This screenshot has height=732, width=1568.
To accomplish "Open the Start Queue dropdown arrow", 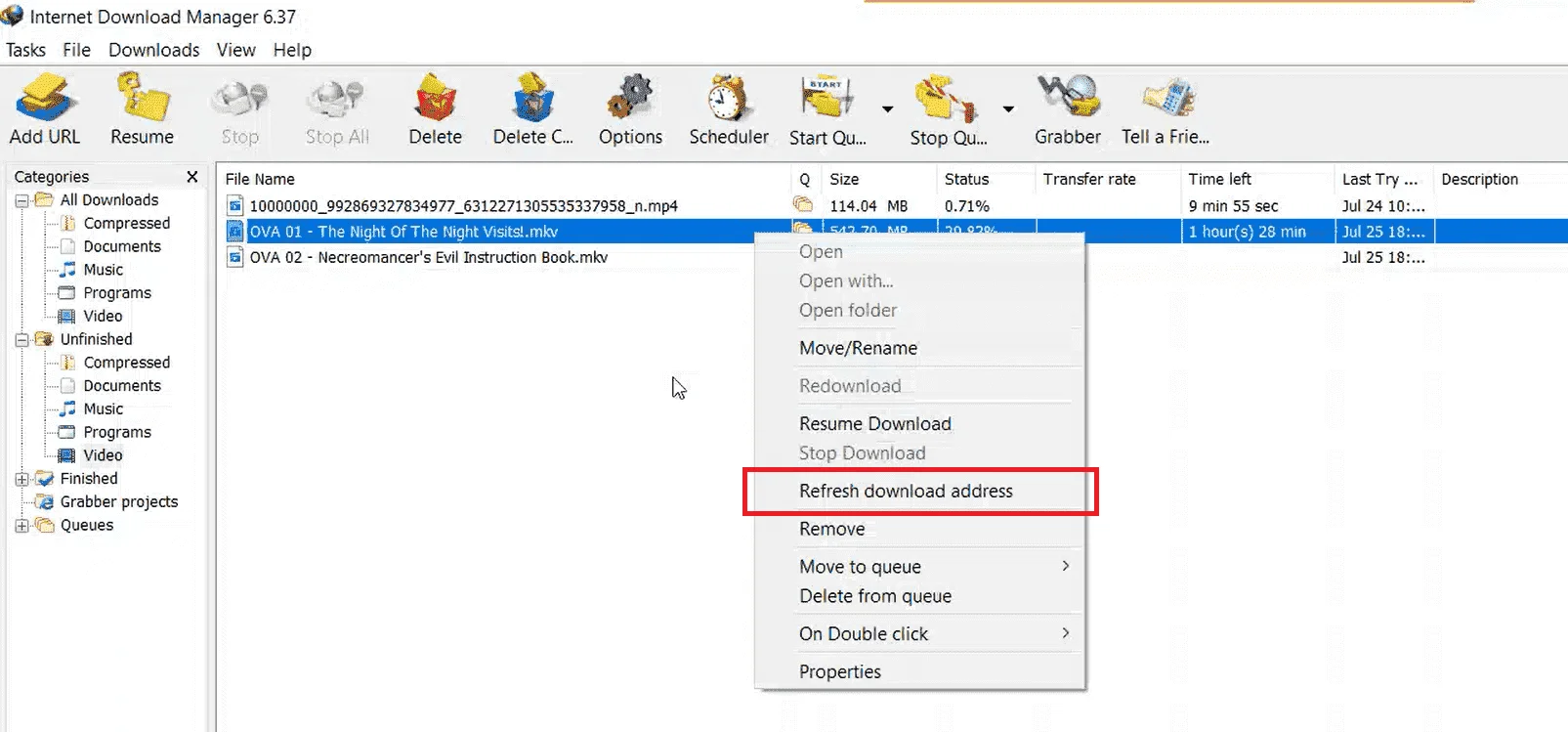I will (x=887, y=109).
